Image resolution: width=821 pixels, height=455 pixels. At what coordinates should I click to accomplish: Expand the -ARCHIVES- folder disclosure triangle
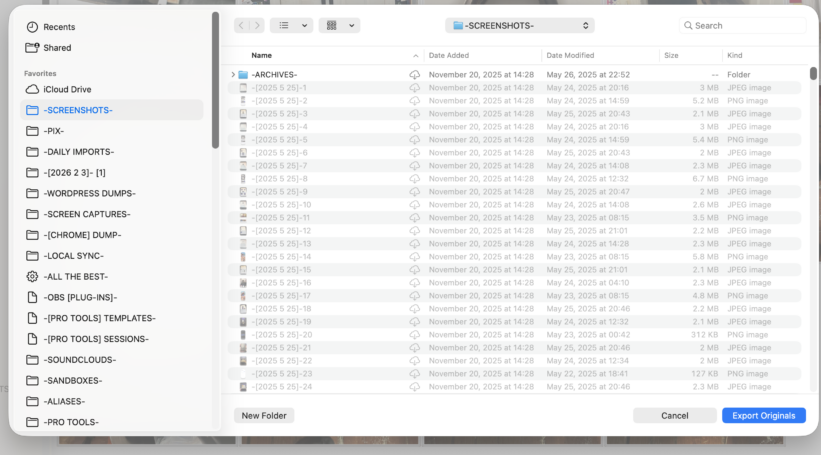[233, 75]
